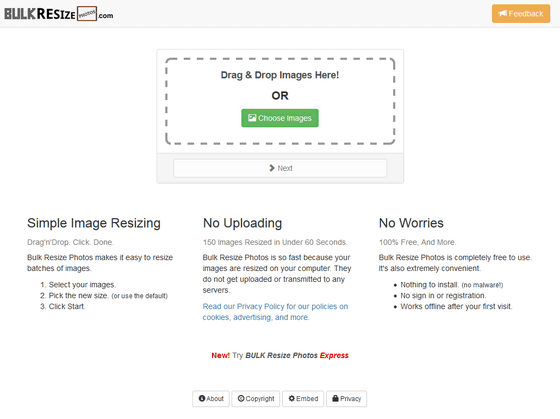
Task: Open the Privacy Policy link
Action: coord(275,312)
